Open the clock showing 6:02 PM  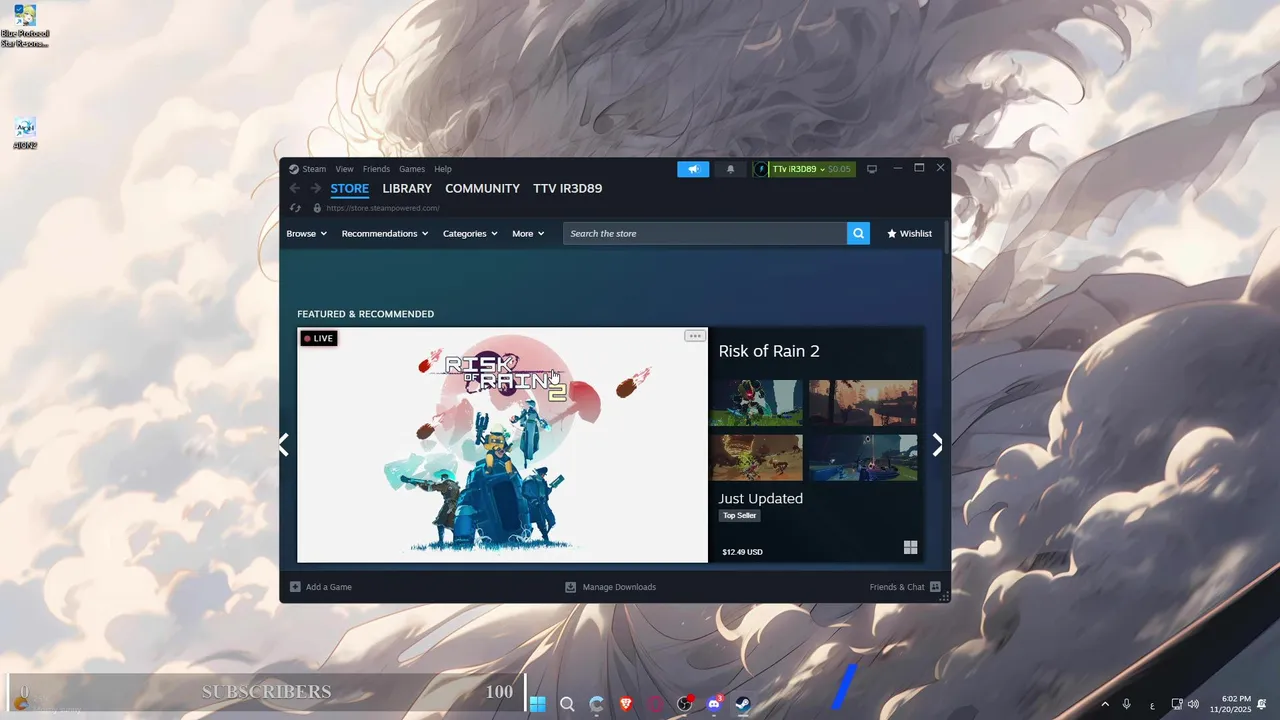coord(1230,704)
